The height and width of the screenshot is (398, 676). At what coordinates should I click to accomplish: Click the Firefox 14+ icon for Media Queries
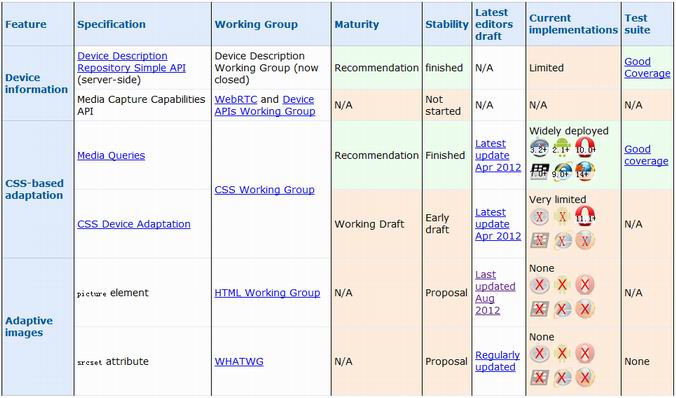point(585,172)
